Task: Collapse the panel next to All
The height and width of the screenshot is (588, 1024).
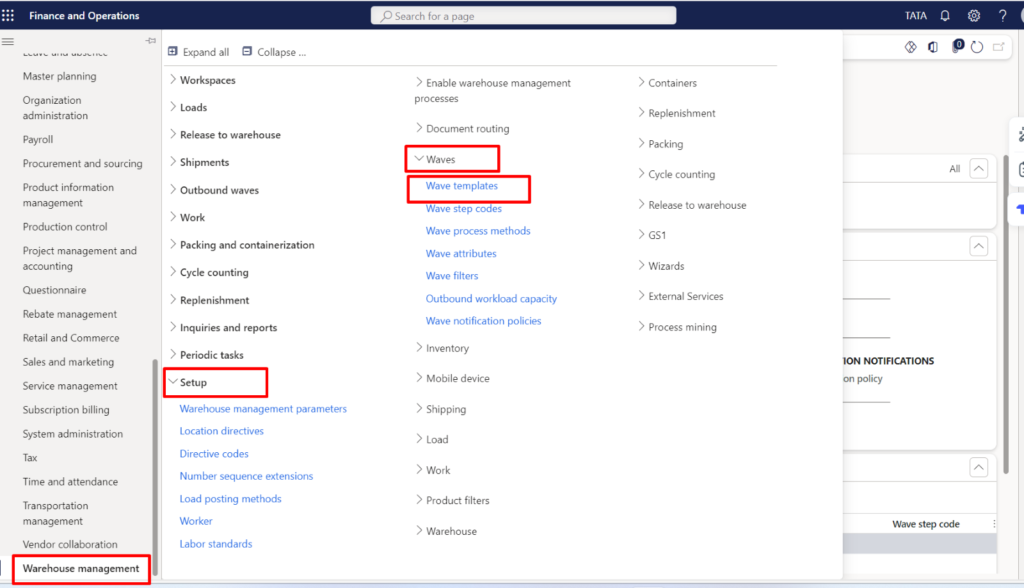Action: (978, 169)
